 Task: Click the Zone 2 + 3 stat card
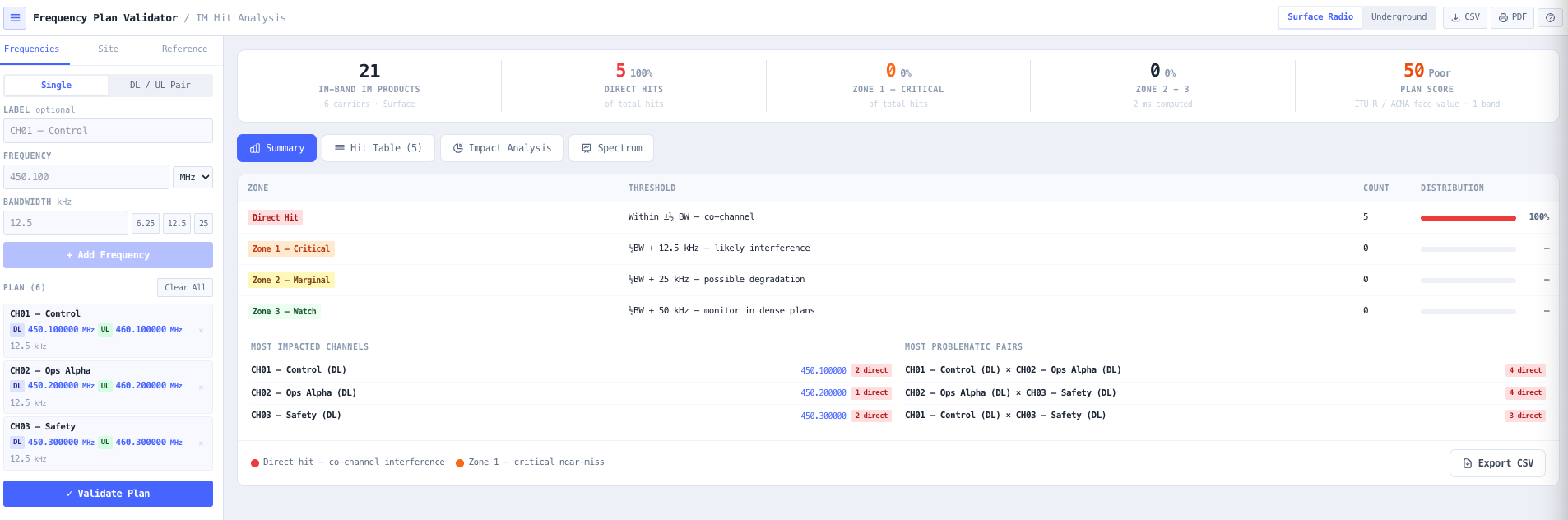click(x=1162, y=85)
